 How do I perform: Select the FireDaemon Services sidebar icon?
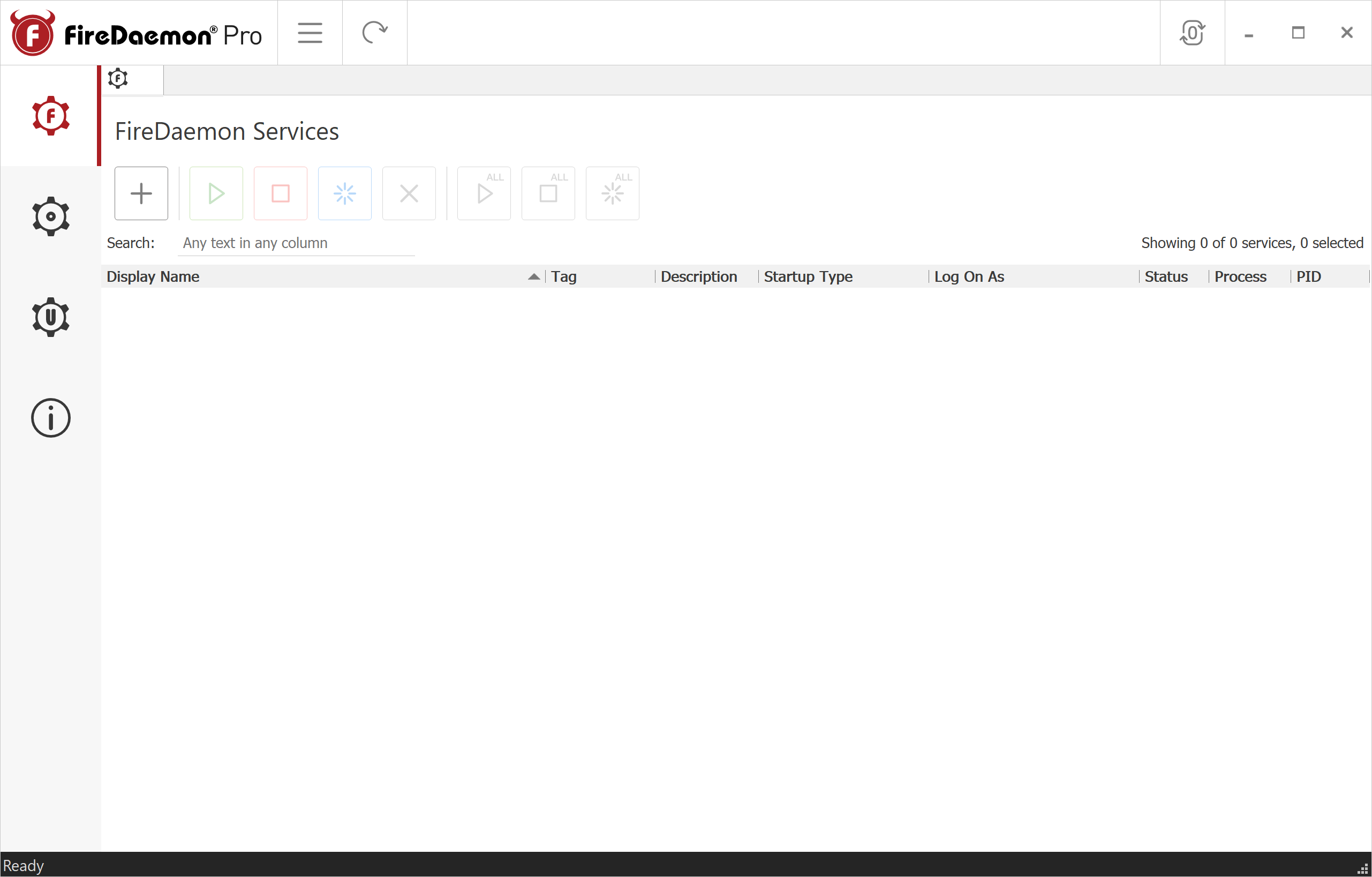pyautogui.click(x=51, y=116)
